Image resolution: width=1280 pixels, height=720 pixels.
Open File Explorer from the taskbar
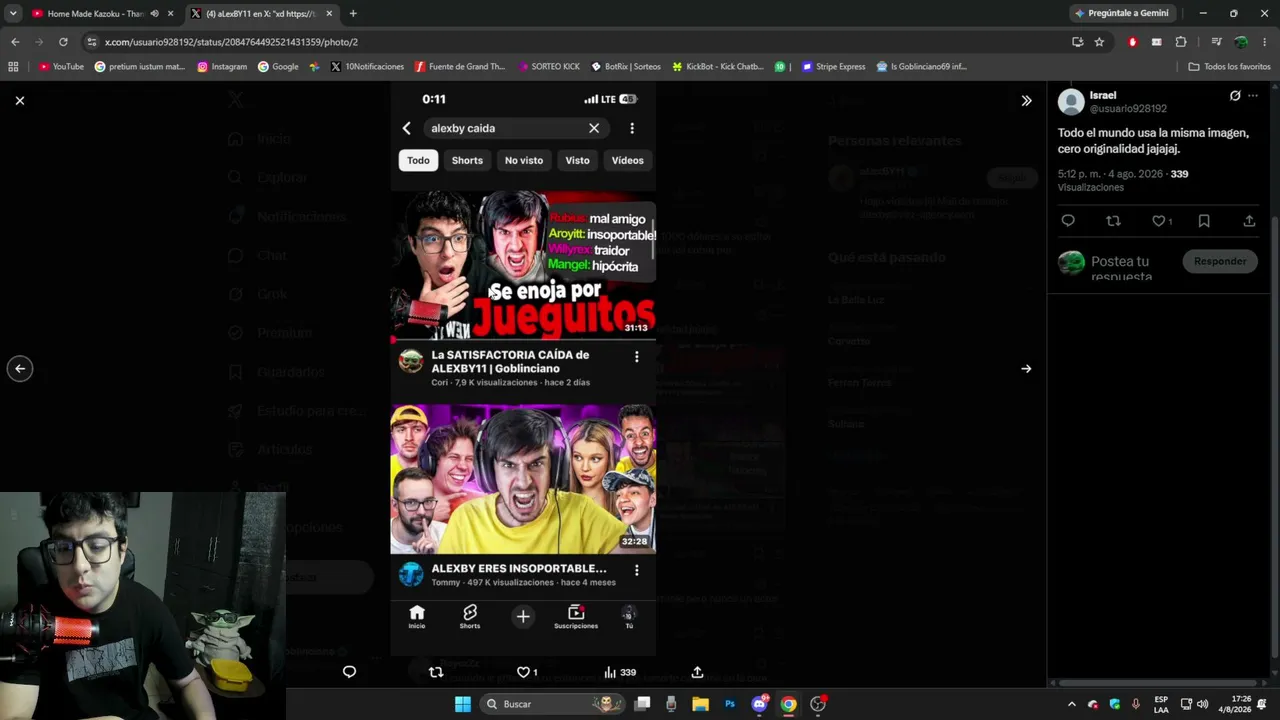click(701, 704)
